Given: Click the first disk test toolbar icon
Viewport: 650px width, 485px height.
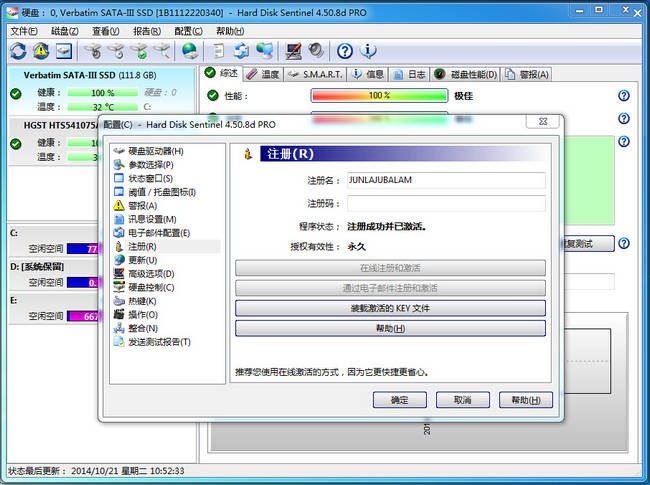Looking at the screenshot, I should point(93,51).
